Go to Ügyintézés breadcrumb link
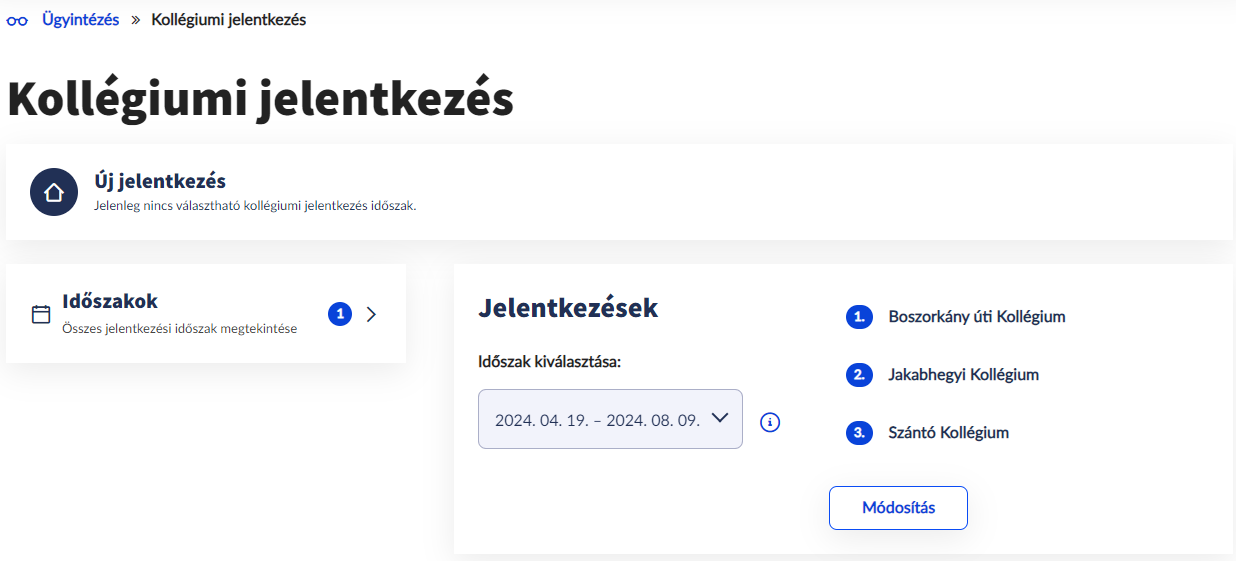Image resolution: width=1236 pixels, height=561 pixels. coord(80,20)
